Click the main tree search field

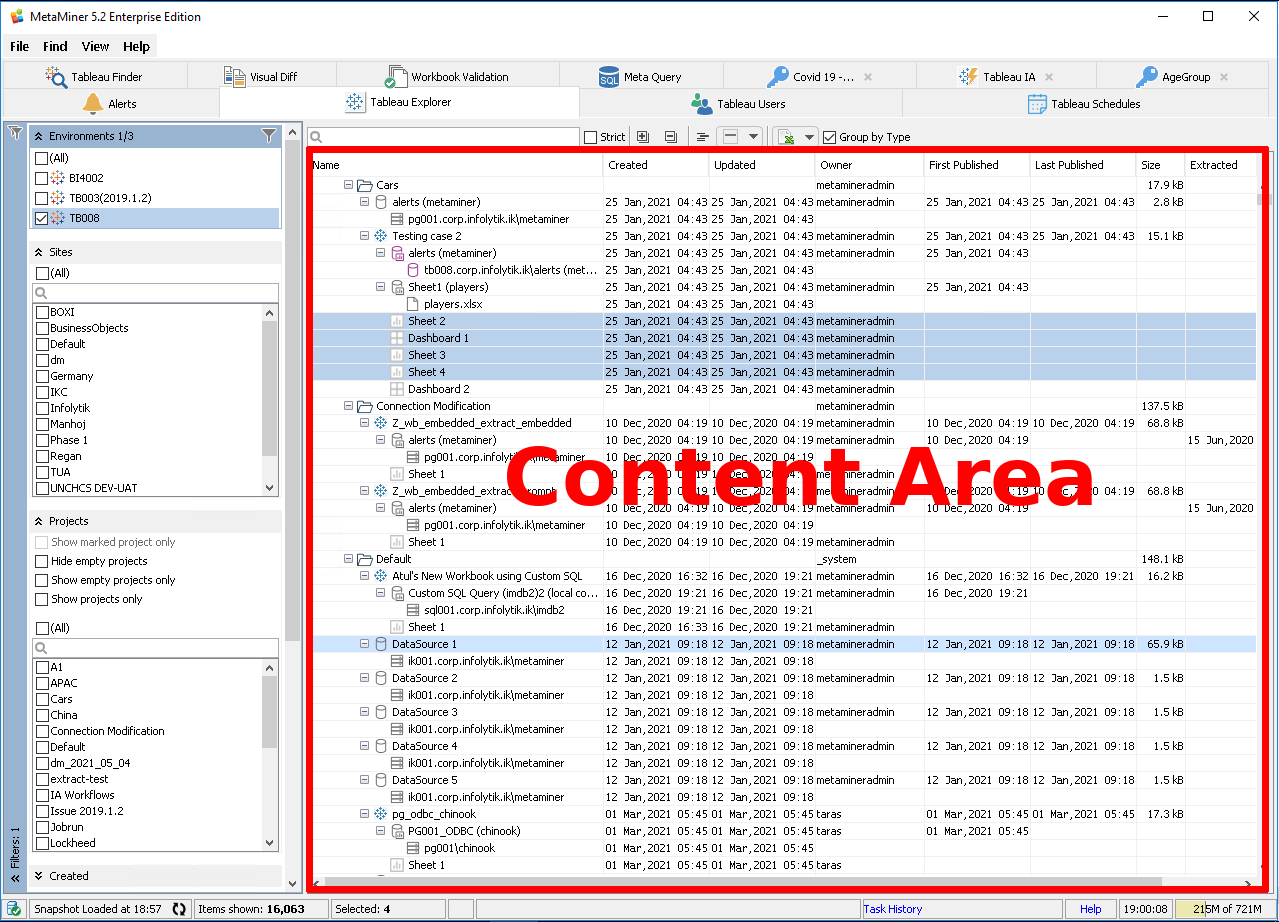point(443,137)
